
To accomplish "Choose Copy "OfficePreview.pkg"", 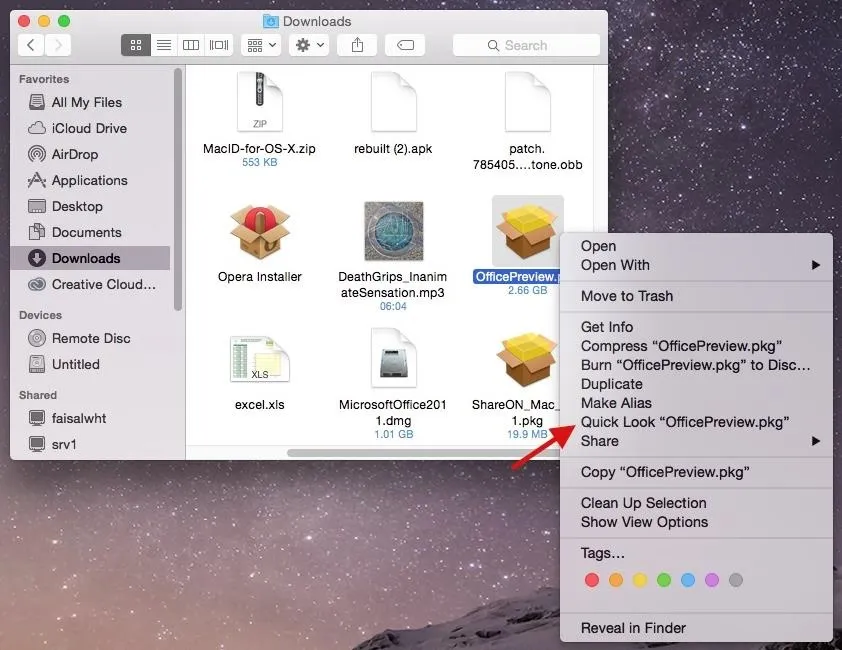I will click(696, 472).
